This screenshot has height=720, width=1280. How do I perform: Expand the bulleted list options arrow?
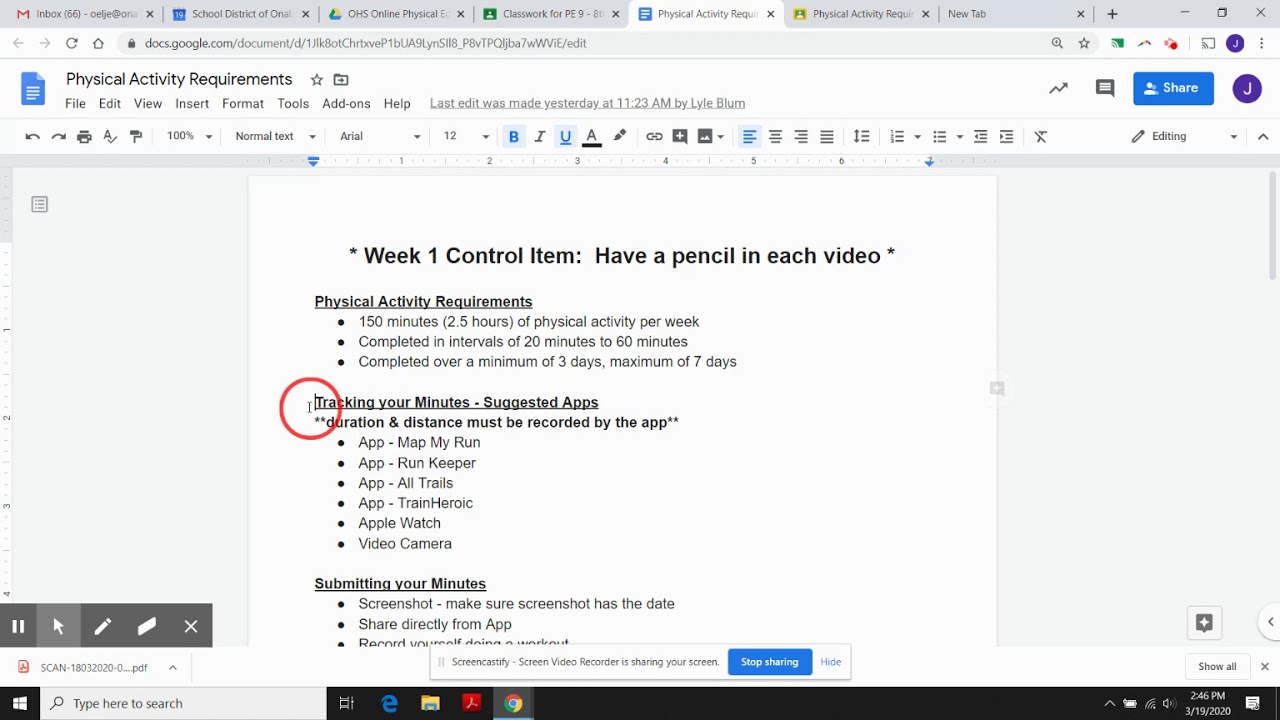click(959, 136)
